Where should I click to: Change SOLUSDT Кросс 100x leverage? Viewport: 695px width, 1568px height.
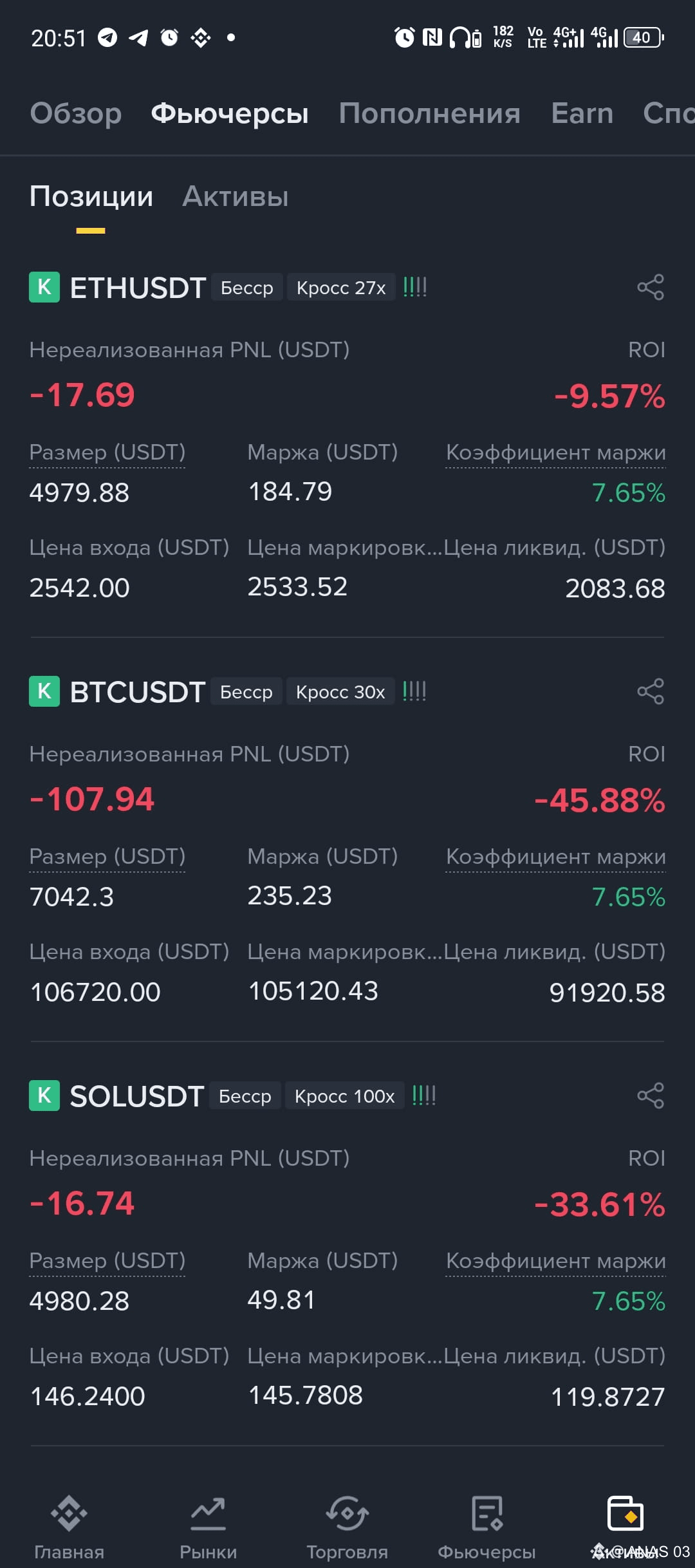(344, 1096)
